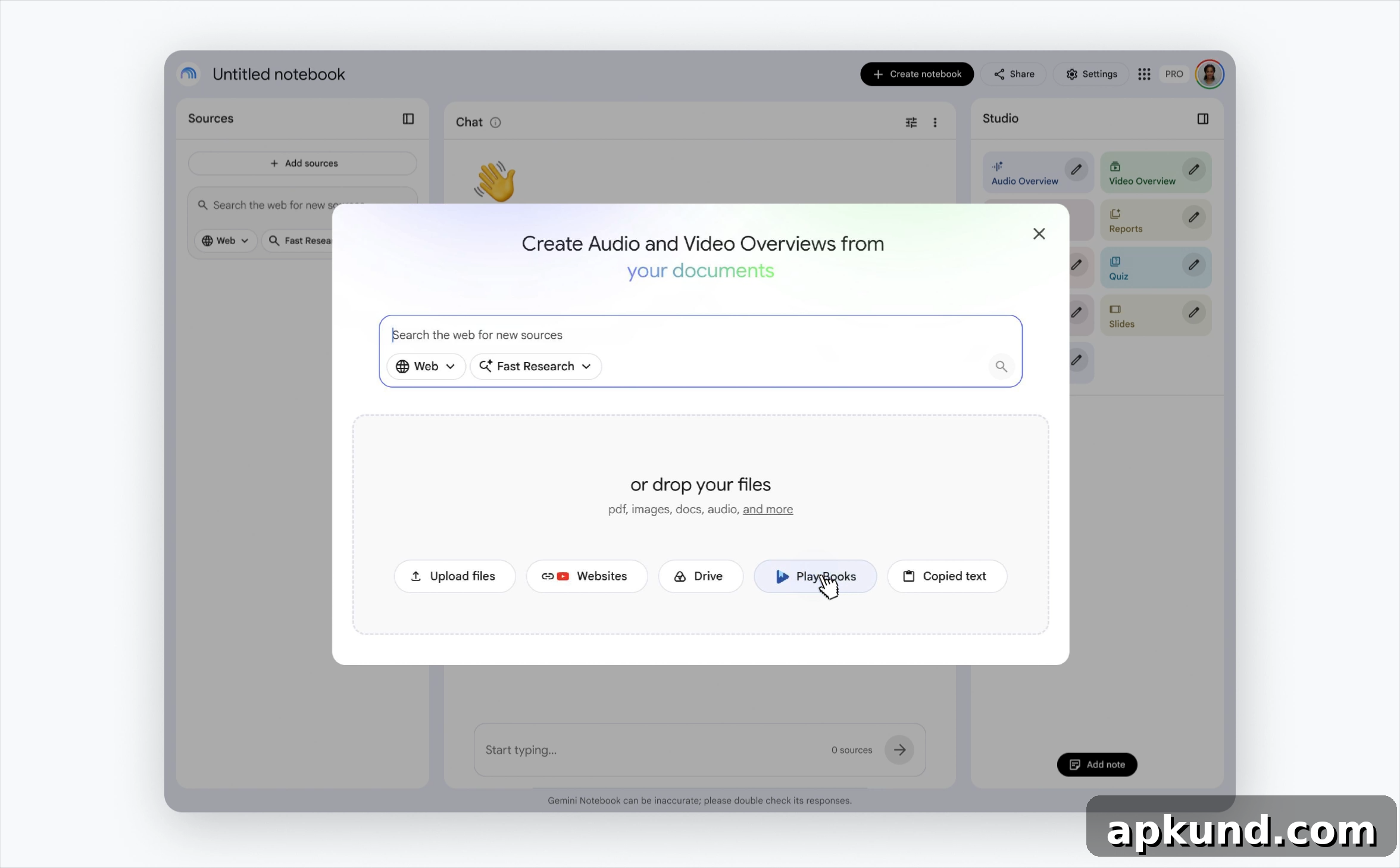The height and width of the screenshot is (868, 1400).
Task: Open the Google apps grid
Action: pos(1144,74)
